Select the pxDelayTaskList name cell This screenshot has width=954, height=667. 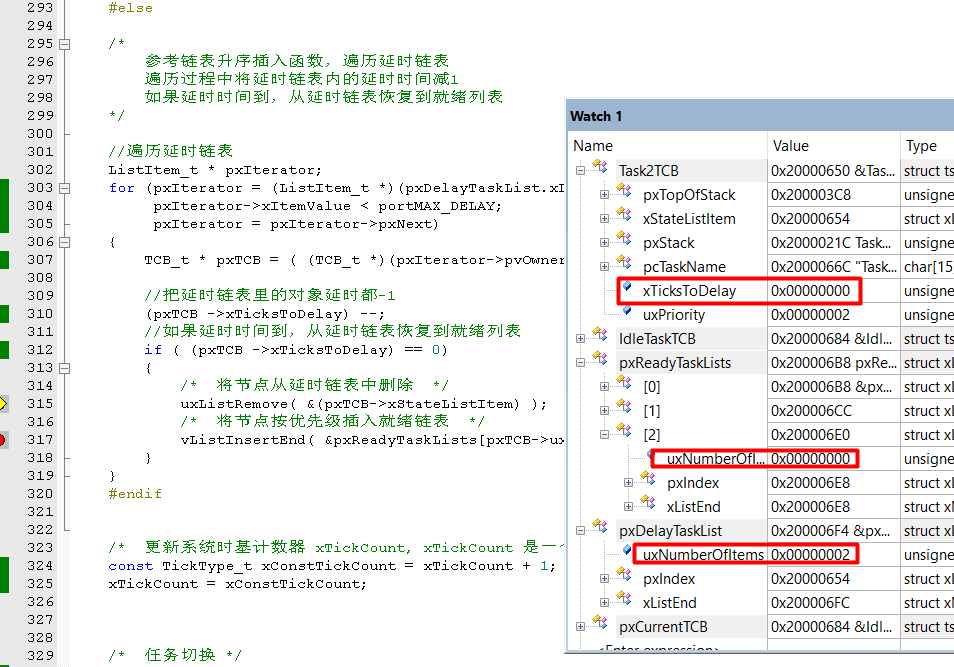670,531
